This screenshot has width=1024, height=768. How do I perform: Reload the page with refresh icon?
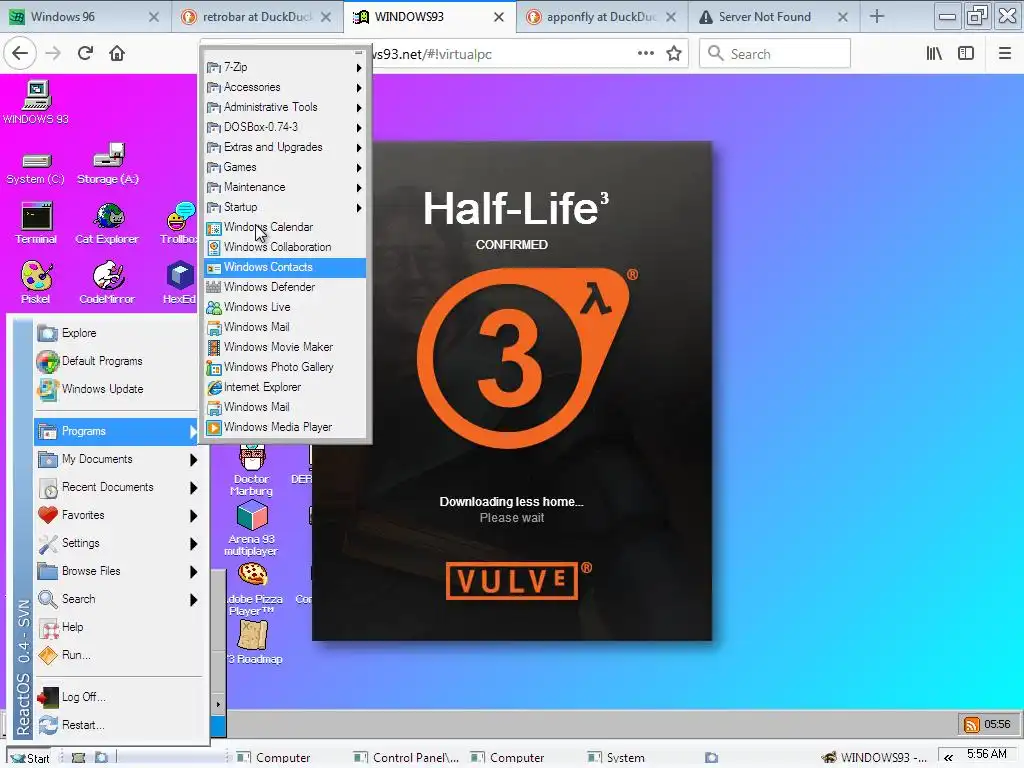pyautogui.click(x=85, y=54)
